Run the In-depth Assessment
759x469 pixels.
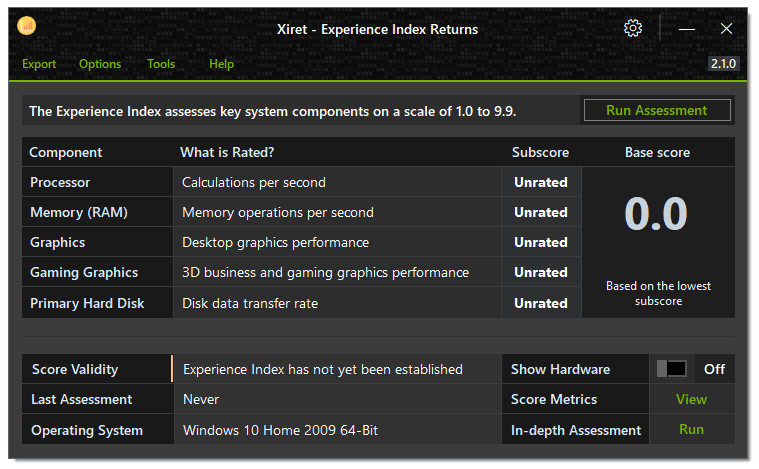click(691, 429)
